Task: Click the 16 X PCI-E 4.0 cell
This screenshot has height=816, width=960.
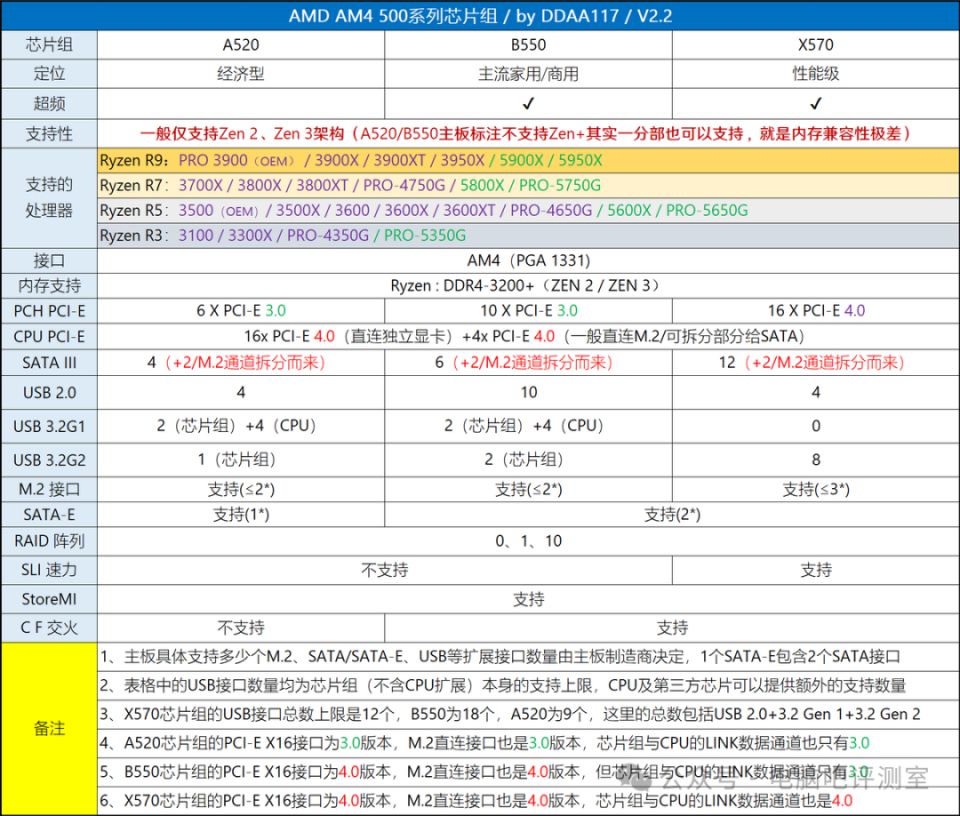Action: [816, 311]
